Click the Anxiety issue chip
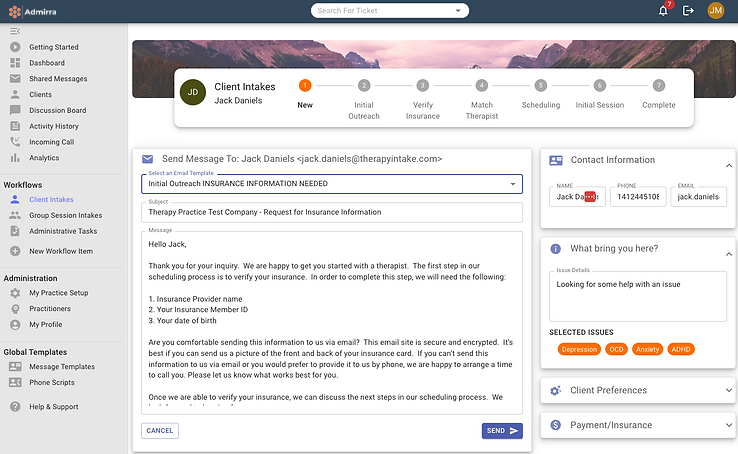This screenshot has height=454, width=738. click(648, 349)
